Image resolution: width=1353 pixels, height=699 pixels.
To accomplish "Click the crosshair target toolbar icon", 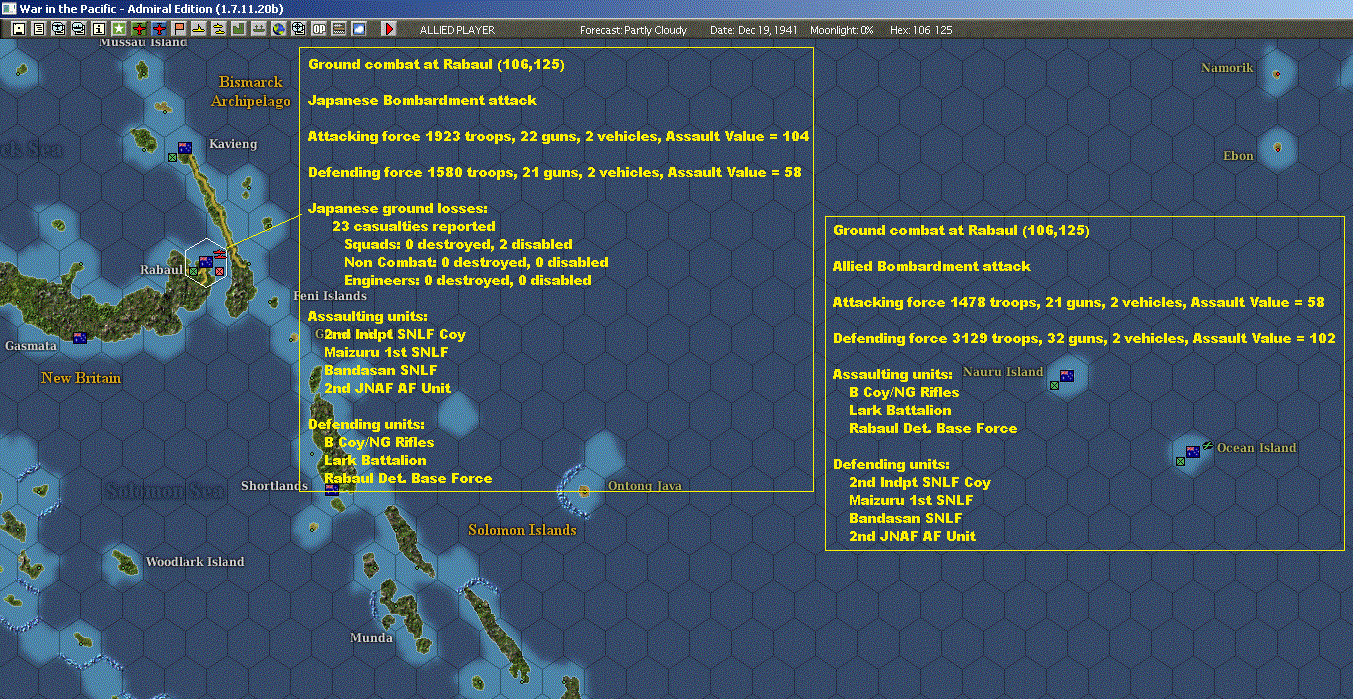I will [x=298, y=29].
